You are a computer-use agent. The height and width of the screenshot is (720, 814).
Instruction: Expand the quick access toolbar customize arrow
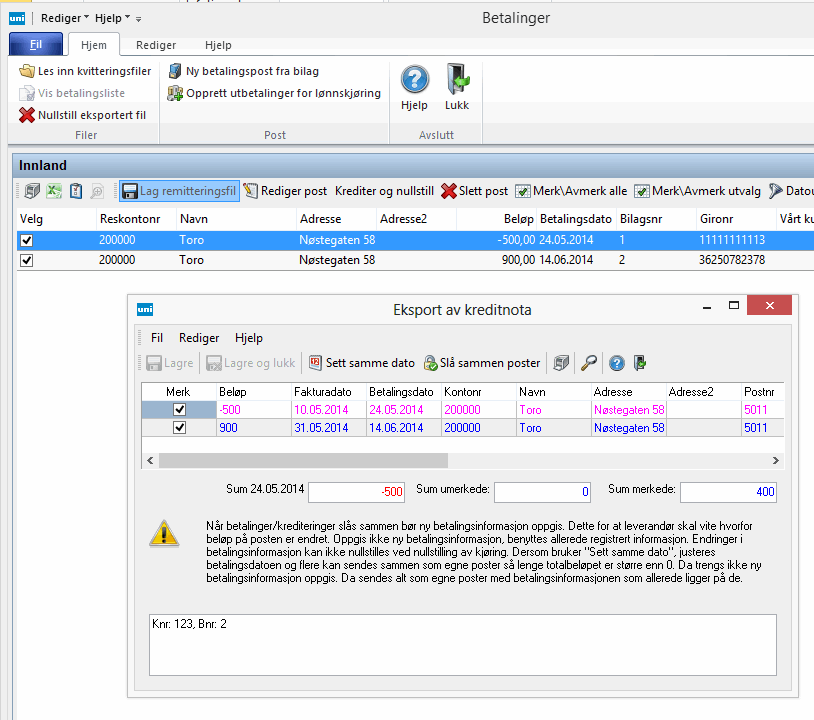(139, 19)
